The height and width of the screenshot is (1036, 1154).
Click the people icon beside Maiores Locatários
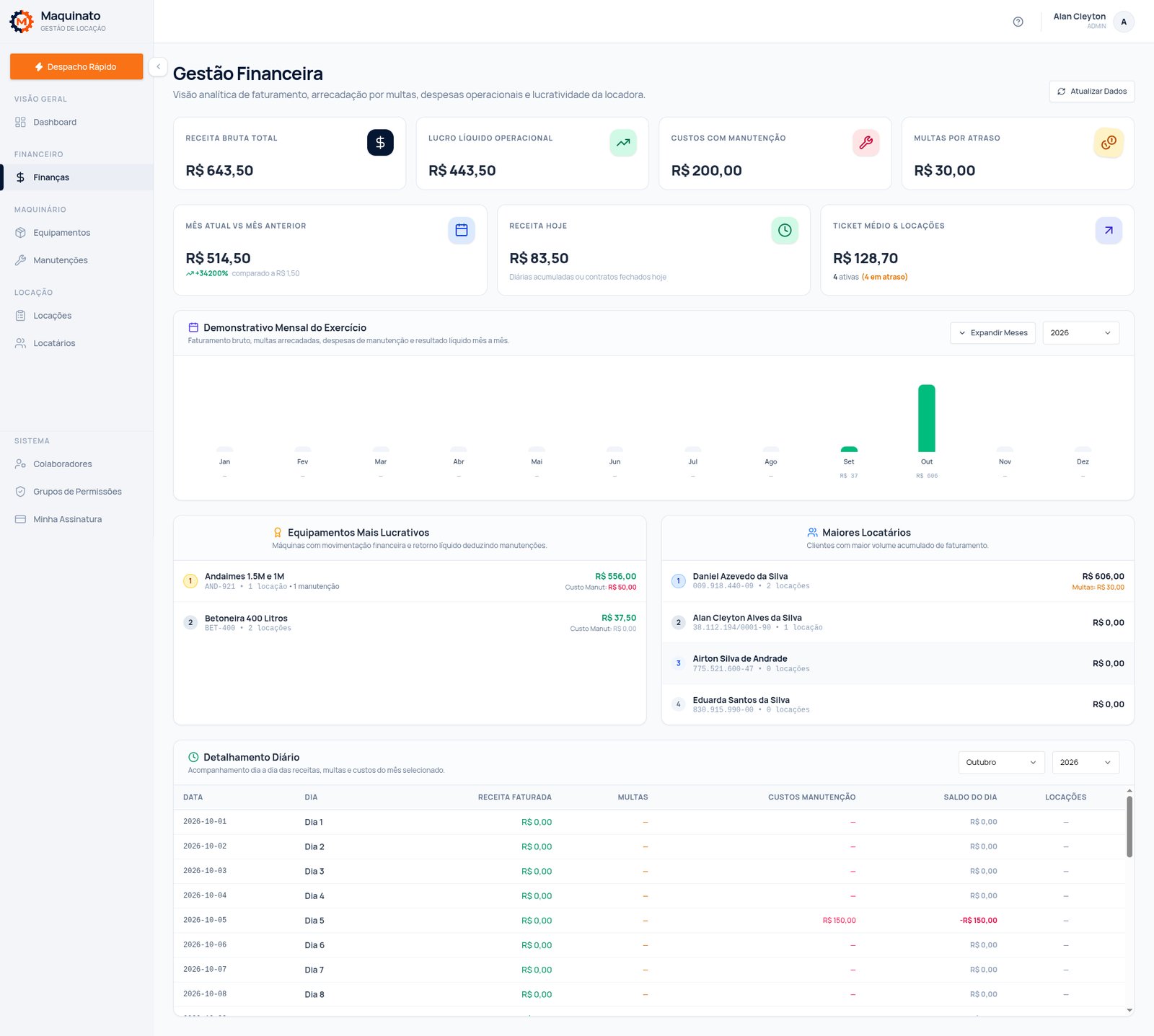pyautogui.click(x=812, y=533)
